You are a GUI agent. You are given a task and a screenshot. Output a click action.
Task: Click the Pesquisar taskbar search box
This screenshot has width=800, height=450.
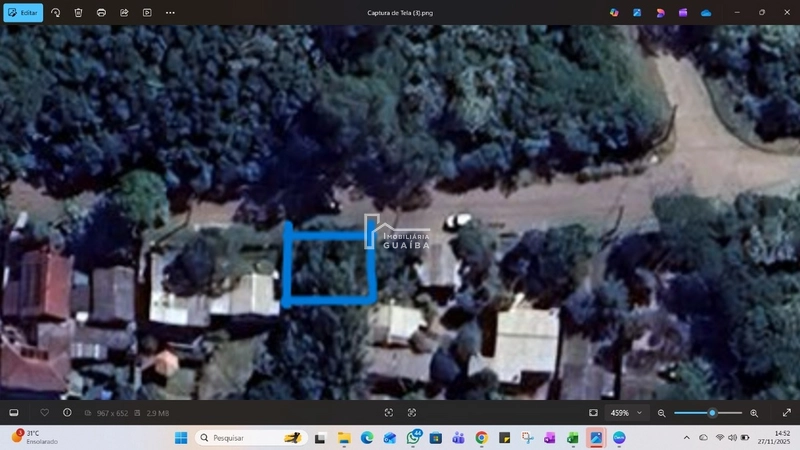[x=251, y=438]
